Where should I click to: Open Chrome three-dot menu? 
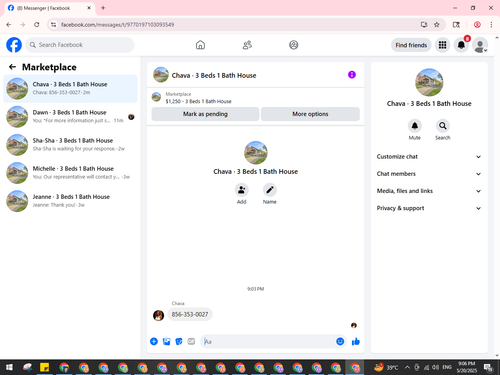coord(491,25)
